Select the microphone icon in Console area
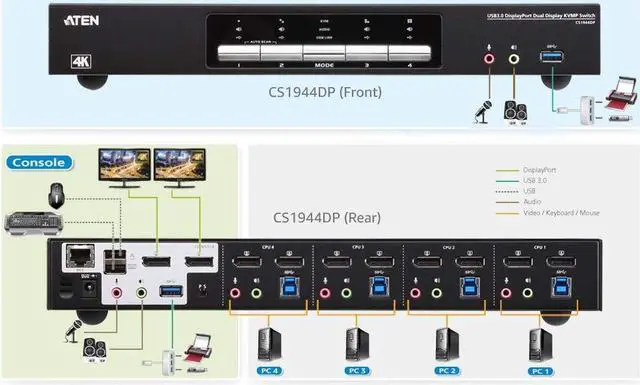Viewport: 640px width, 385px height. click(x=73, y=331)
